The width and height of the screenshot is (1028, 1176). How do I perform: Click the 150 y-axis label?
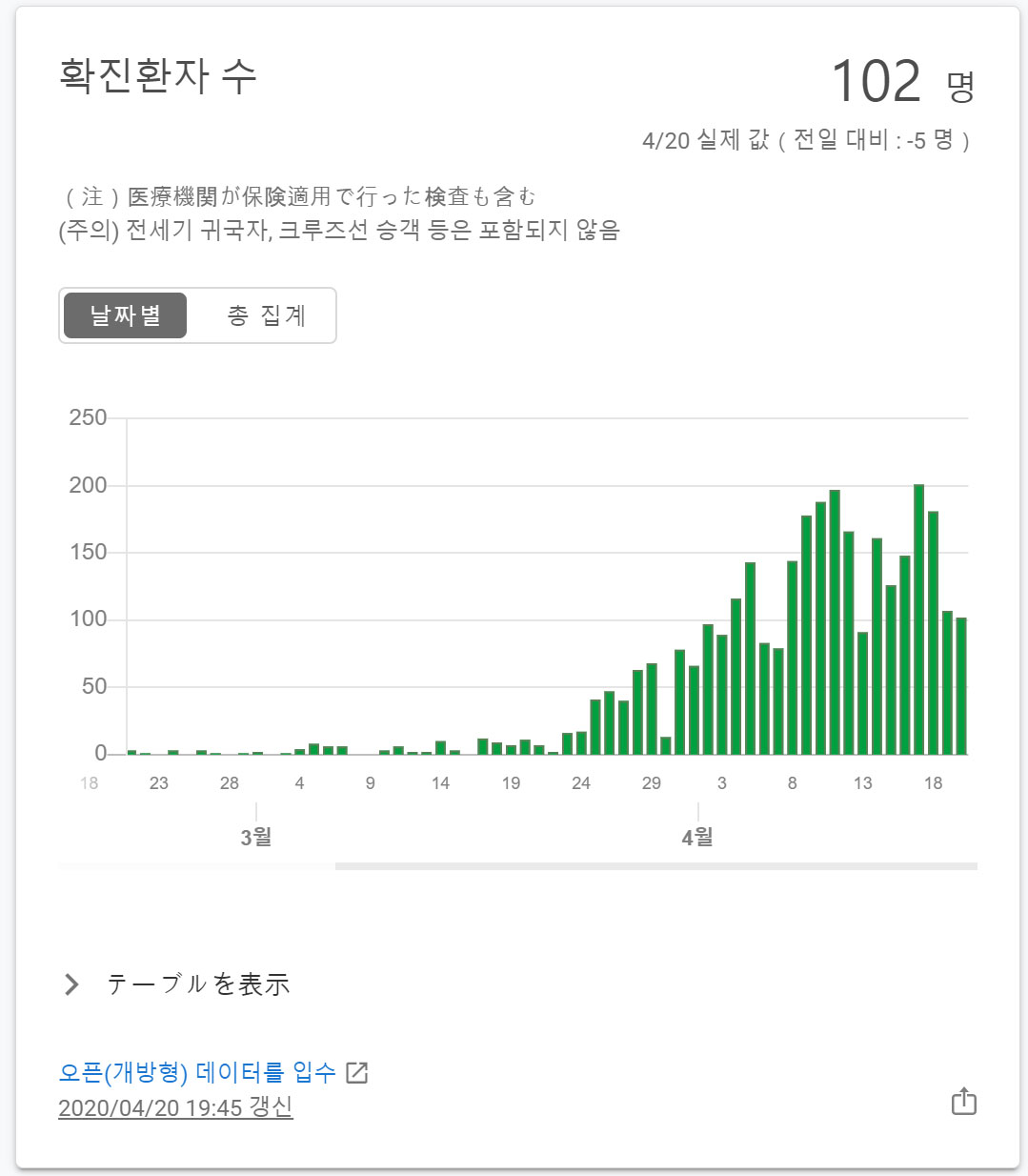point(88,552)
